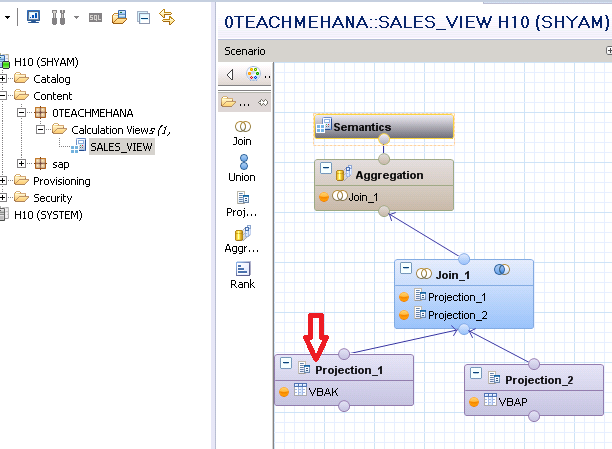Select the Provisioning folder label

pyautogui.click(x=62, y=181)
